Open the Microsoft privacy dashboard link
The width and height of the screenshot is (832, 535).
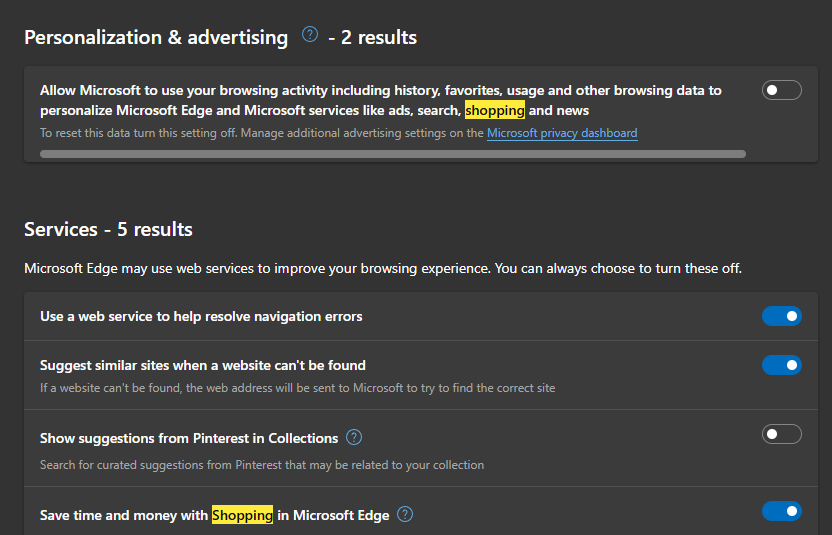[562, 133]
